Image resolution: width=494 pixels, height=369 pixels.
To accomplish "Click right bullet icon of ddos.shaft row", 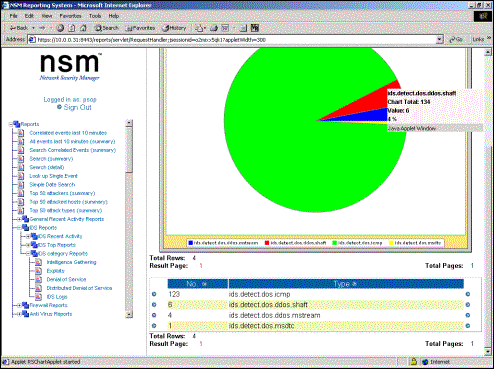I will [468, 305].
